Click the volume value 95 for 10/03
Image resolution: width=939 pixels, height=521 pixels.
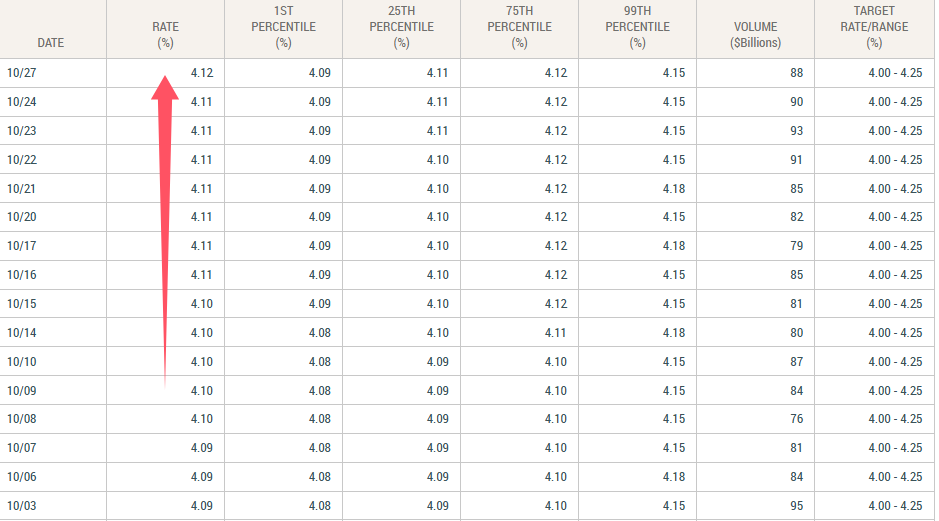[796, 506]
